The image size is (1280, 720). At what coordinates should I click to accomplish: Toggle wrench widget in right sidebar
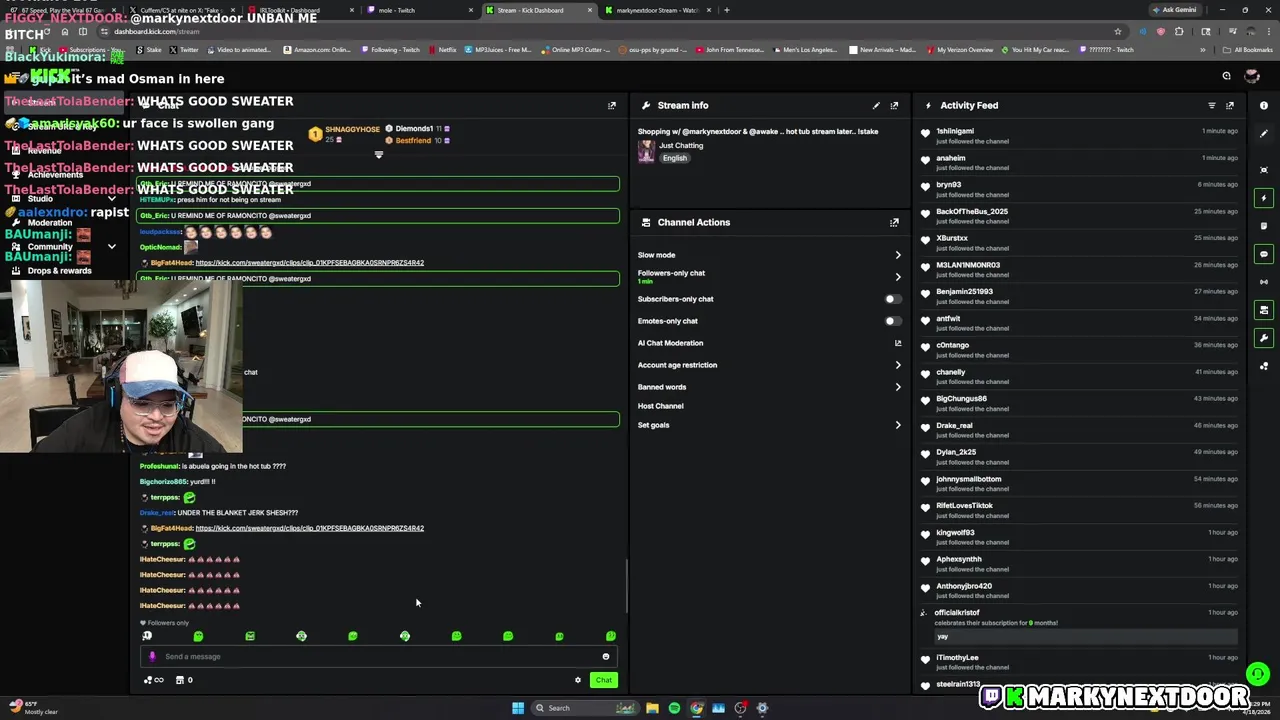click(x=1264, y=338)
